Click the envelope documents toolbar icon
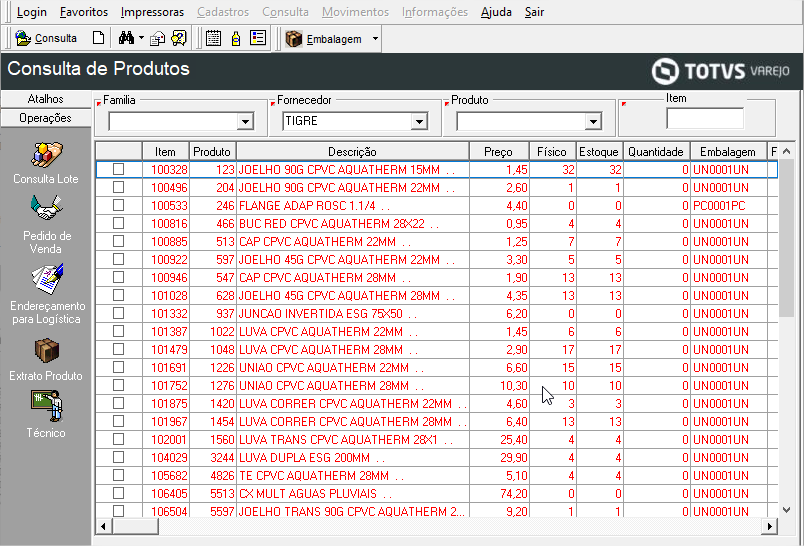Screen dimensions: 804x546 (157, 38)
